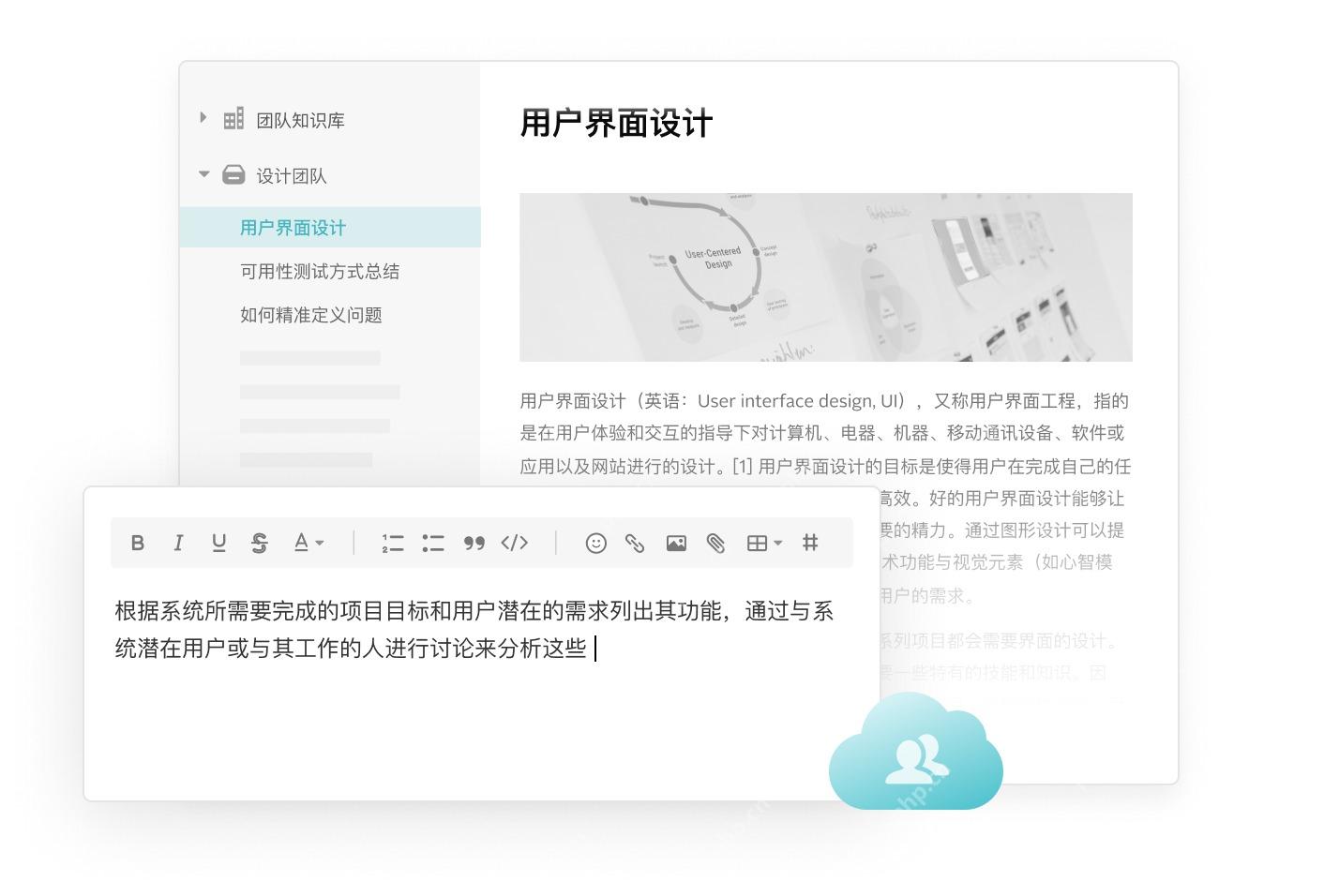Insert a block quote

[x=474, y=543]
